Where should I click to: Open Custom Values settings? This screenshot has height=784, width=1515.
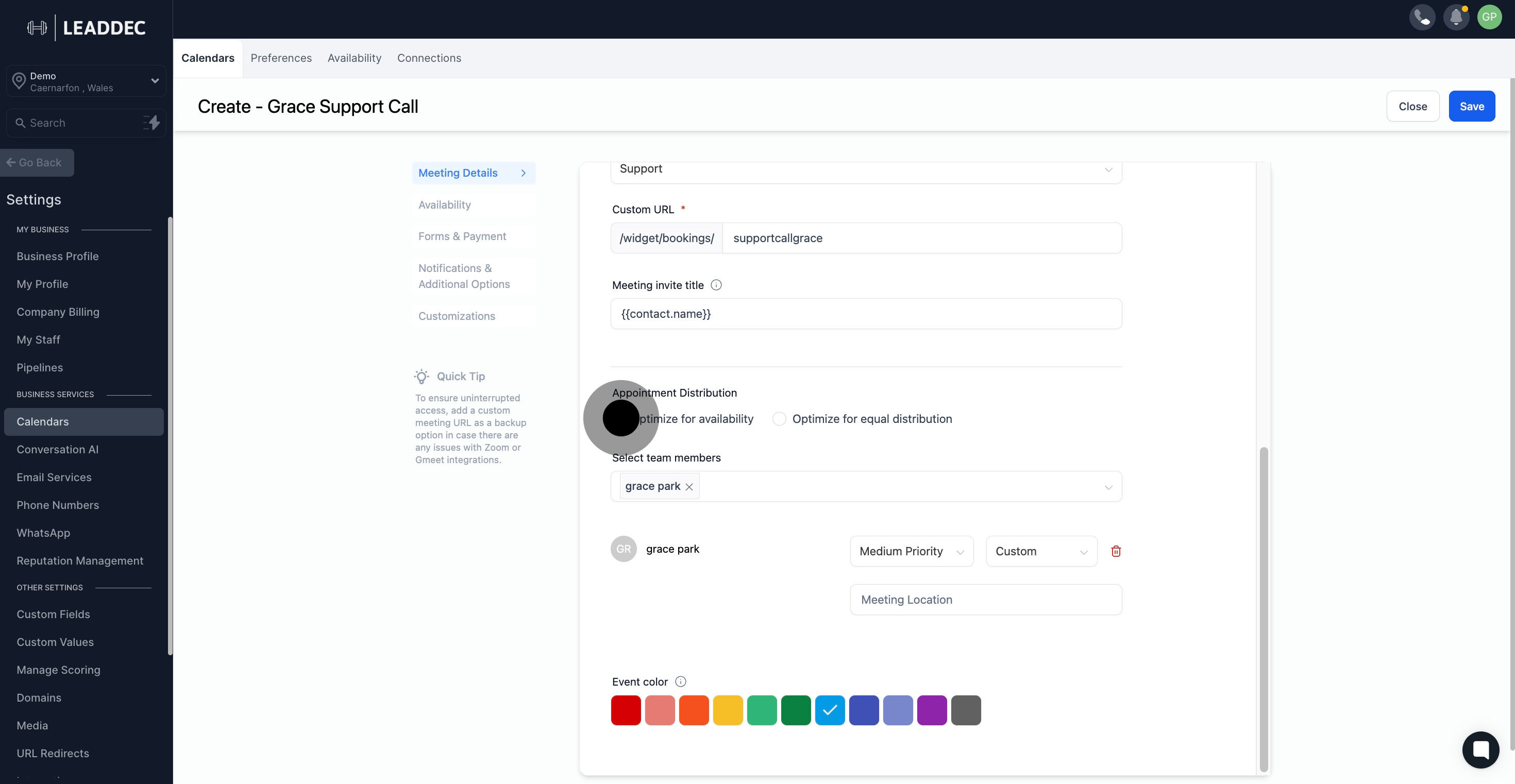(x=55, y=642)
